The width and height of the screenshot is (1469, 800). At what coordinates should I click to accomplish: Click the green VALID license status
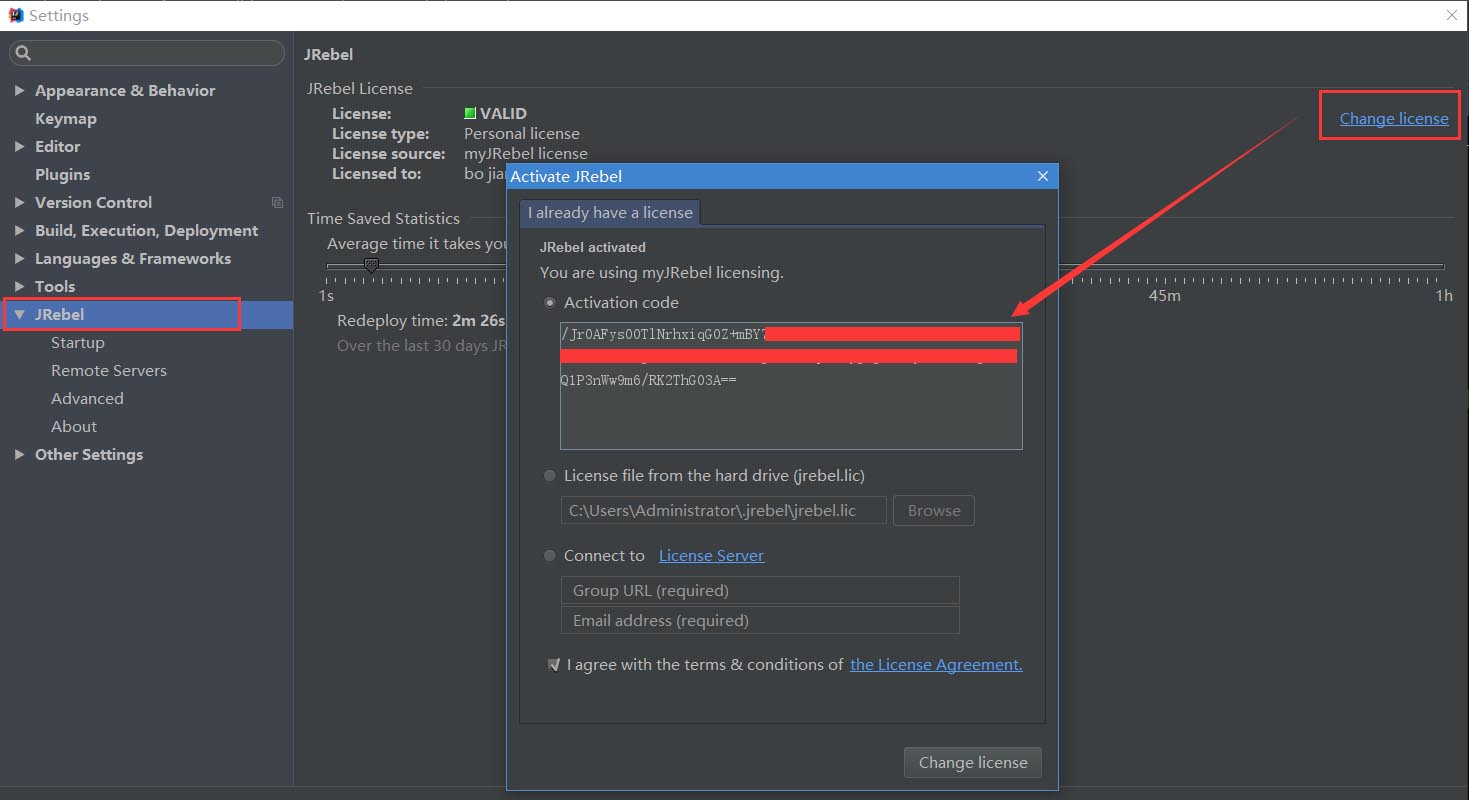[496, 113]
